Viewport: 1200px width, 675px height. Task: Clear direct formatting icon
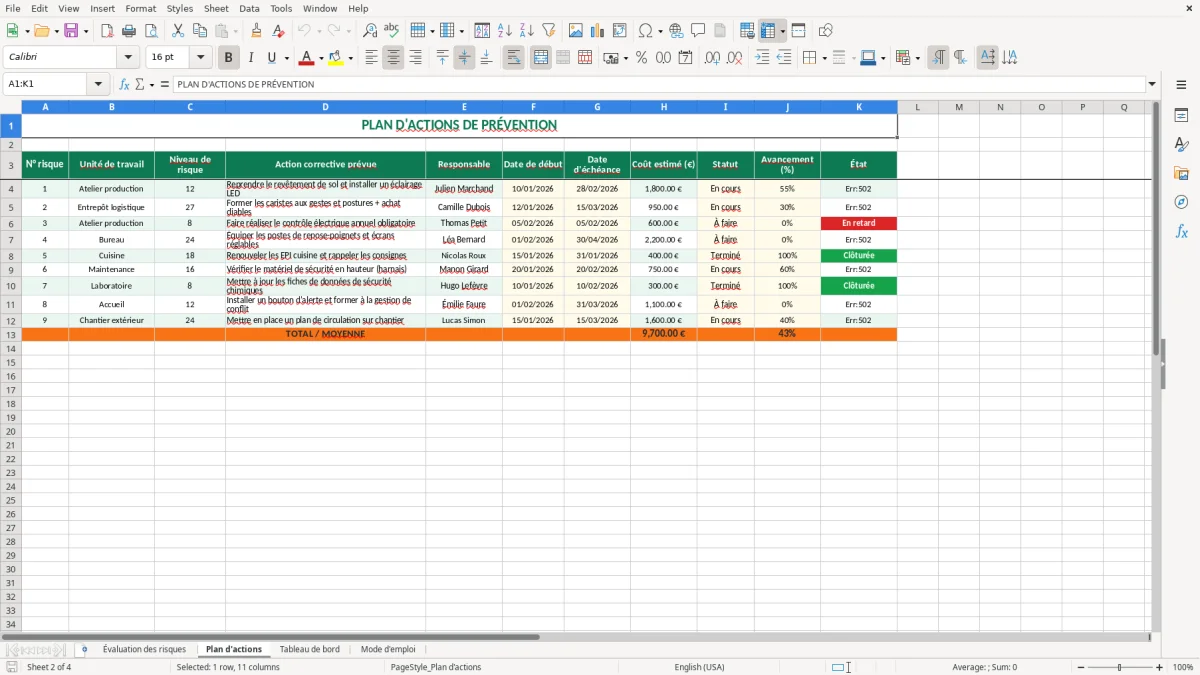point(278,31)
